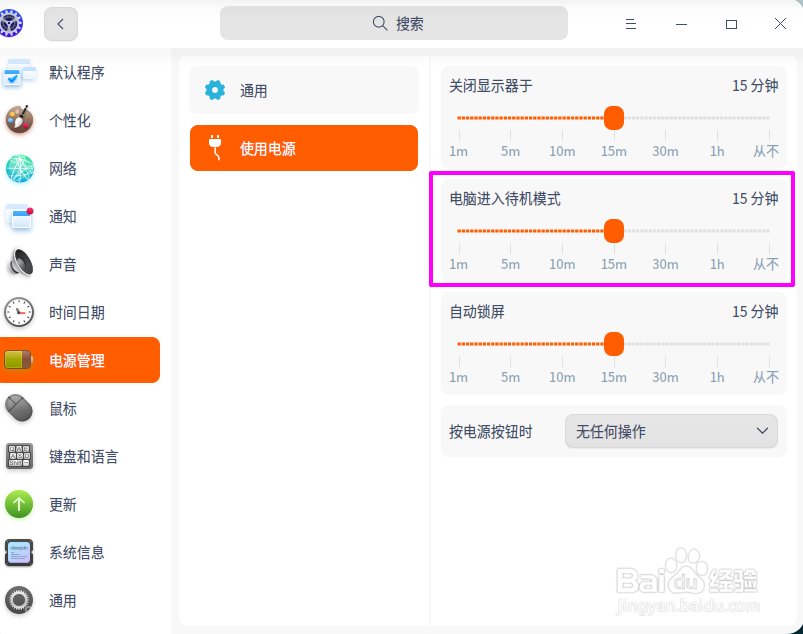Minimize the settings window
Viewport: 803px width, 634px height.
[x=681, y=24]
